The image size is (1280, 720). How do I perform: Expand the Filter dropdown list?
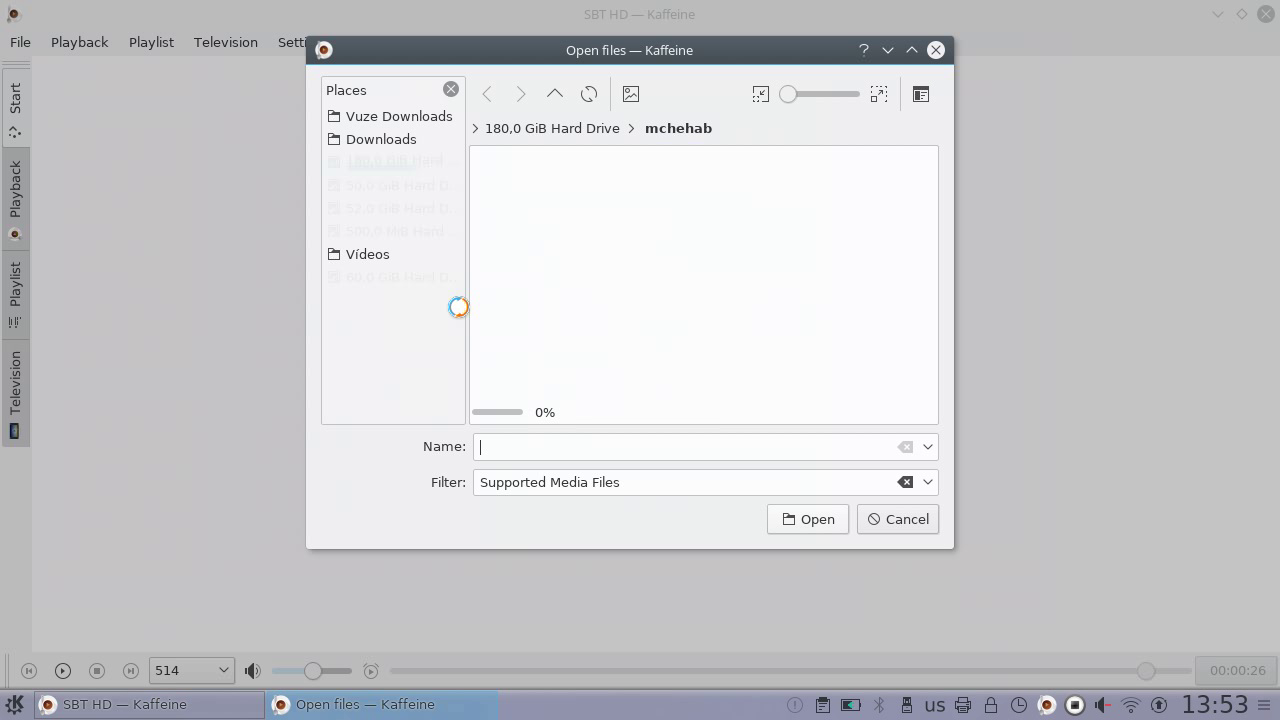(928, 482)
